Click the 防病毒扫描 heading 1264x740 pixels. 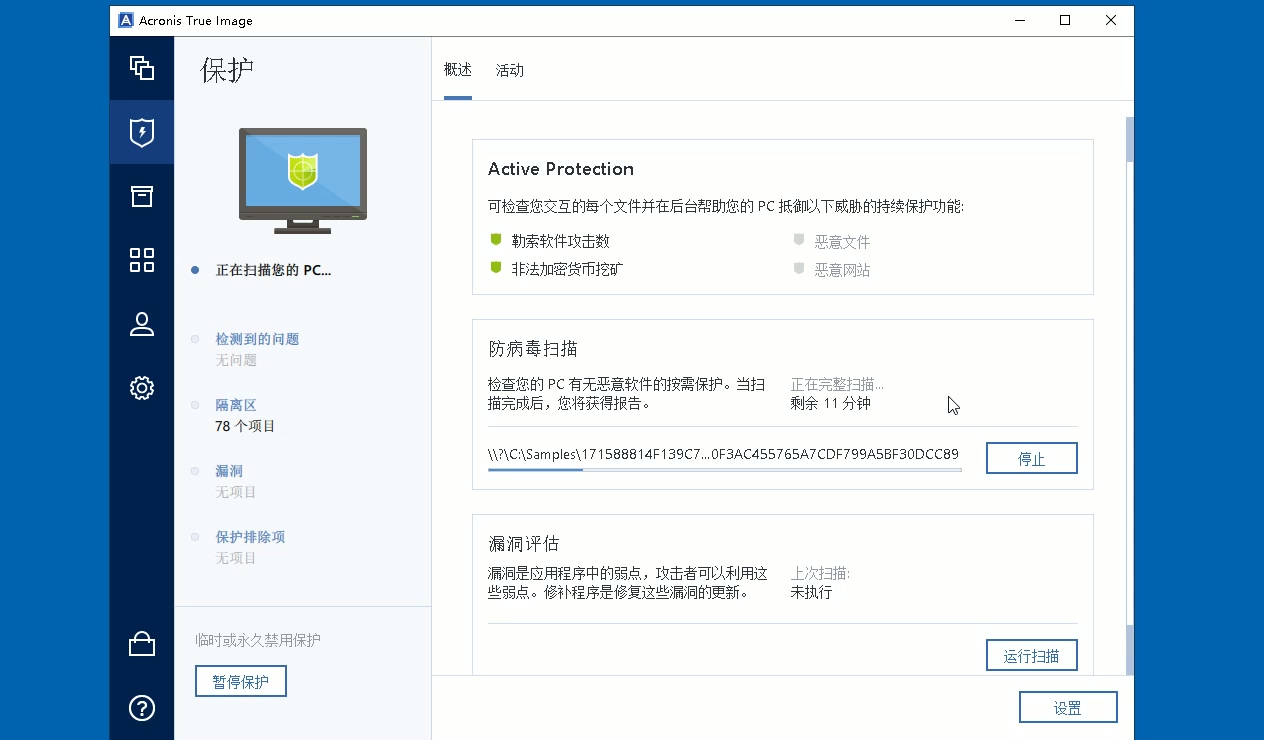533,349
